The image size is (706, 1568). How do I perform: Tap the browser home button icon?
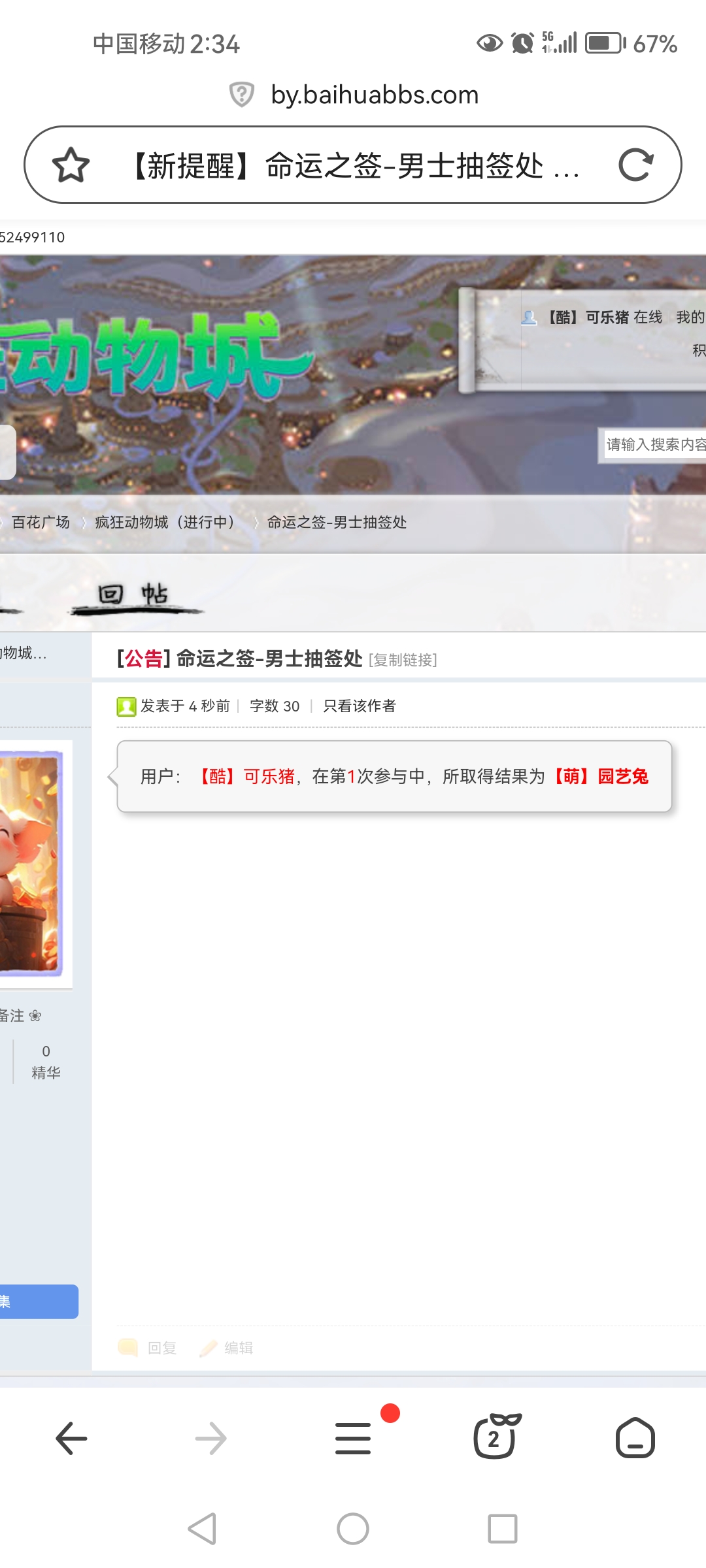tap(635, 1438)
